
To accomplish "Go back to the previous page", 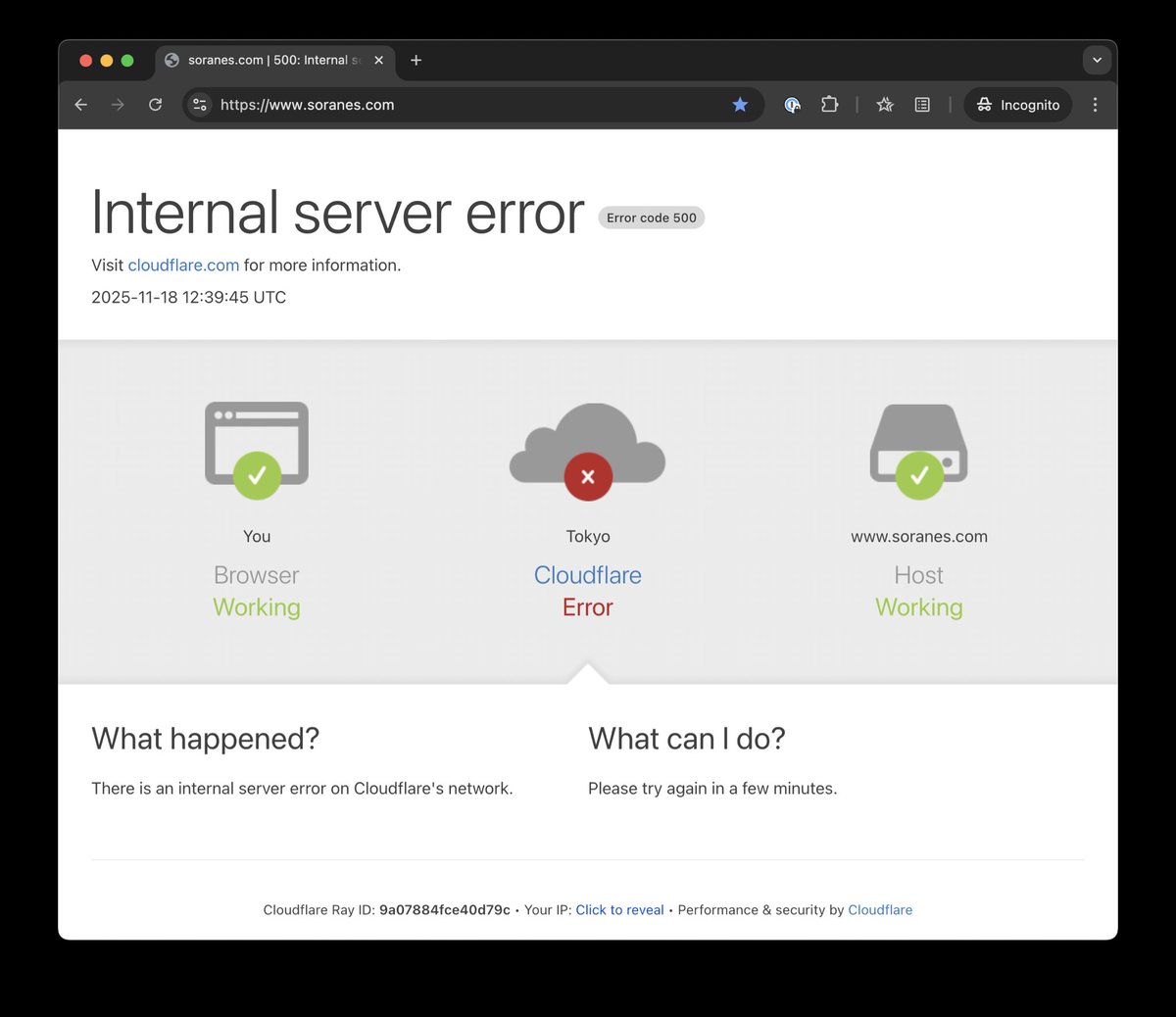I will click(81, 105).
